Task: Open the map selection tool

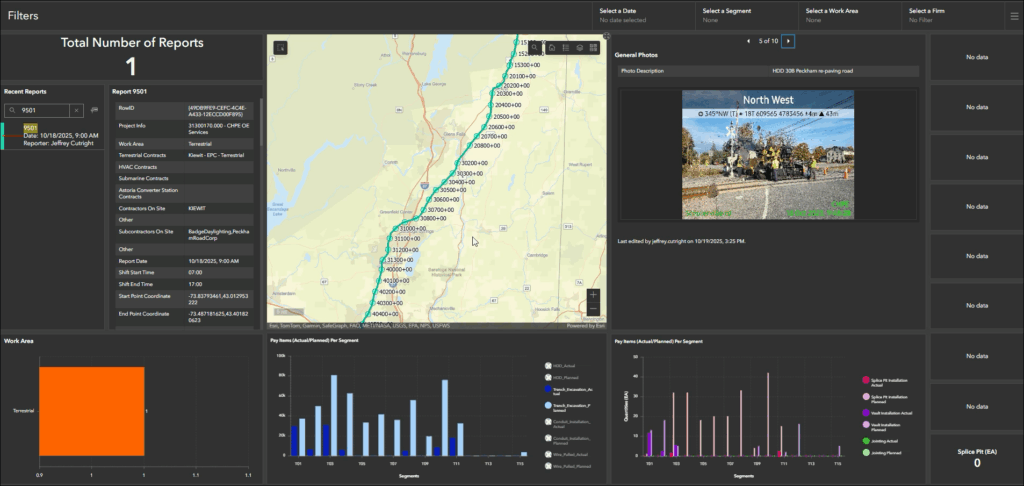Action: 281,47
